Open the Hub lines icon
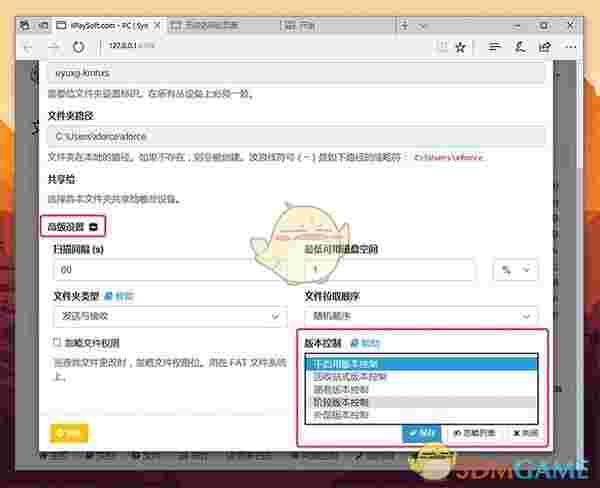 [494, 47]
